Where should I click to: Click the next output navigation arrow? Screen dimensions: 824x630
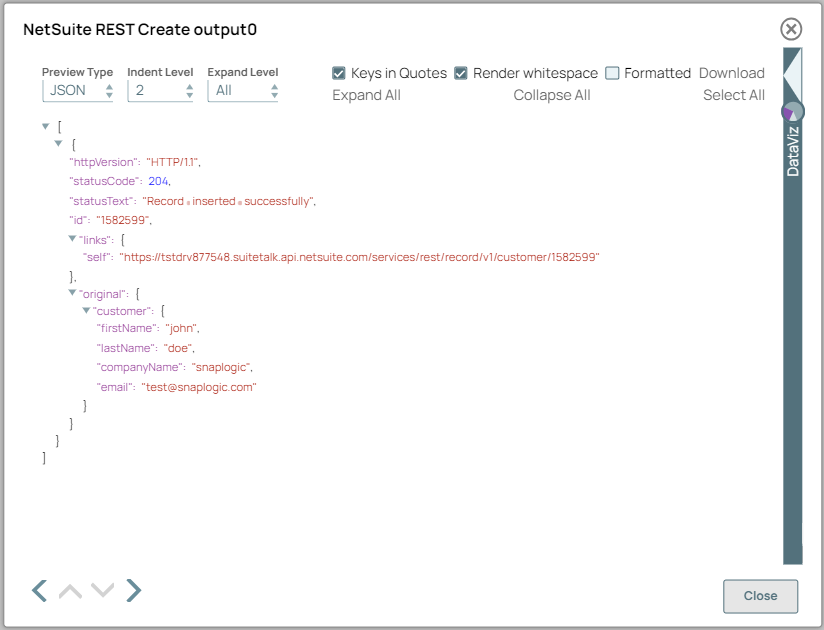click(134, 590)
